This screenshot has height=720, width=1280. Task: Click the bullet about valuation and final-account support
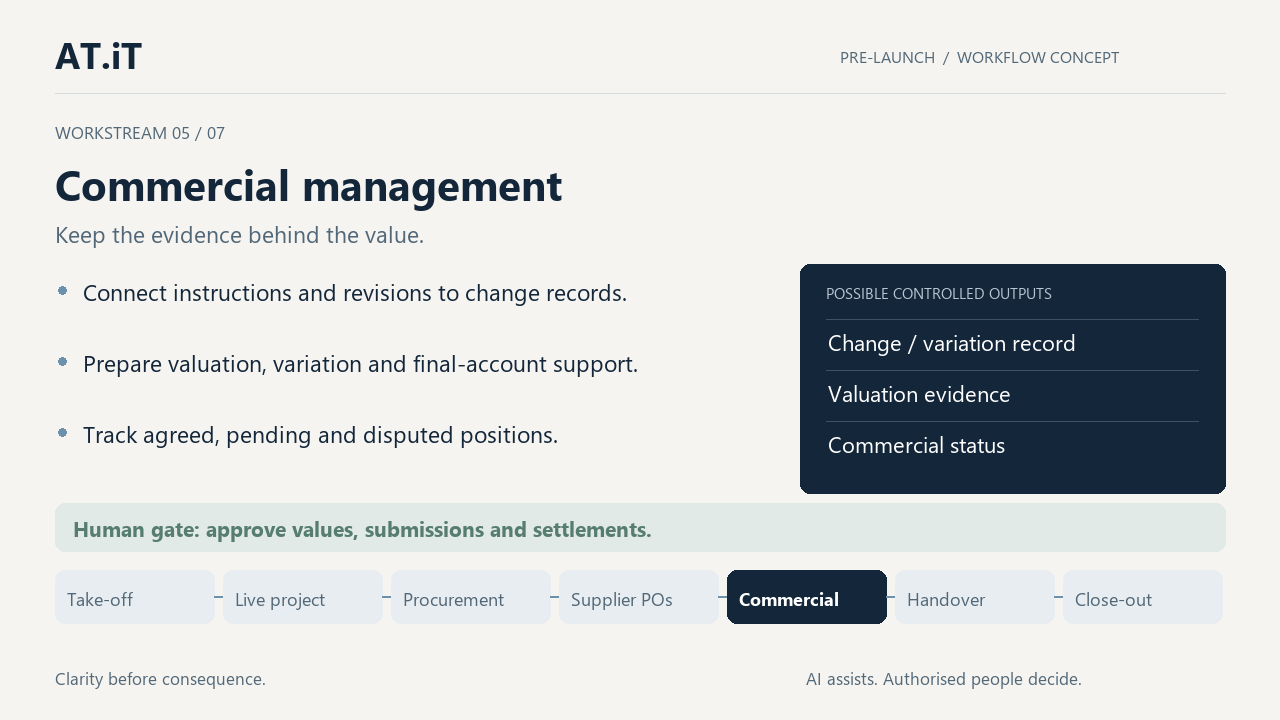[360, 364]
